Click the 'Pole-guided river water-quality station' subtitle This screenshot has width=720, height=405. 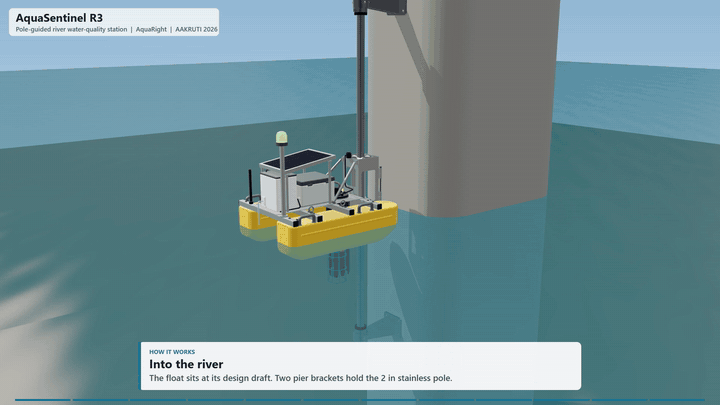(x=71, y=29)
